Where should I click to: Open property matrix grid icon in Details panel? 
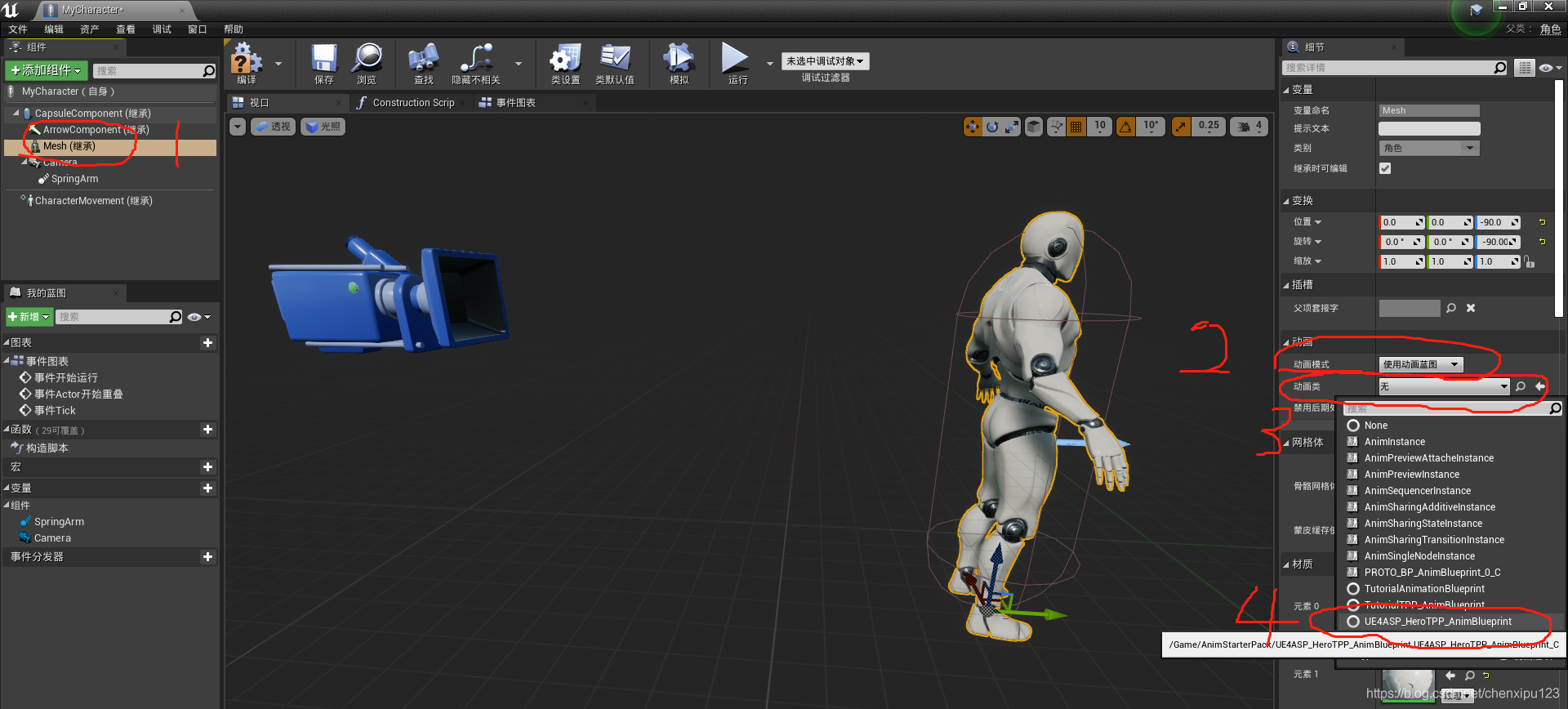(x=1524, y=68)
